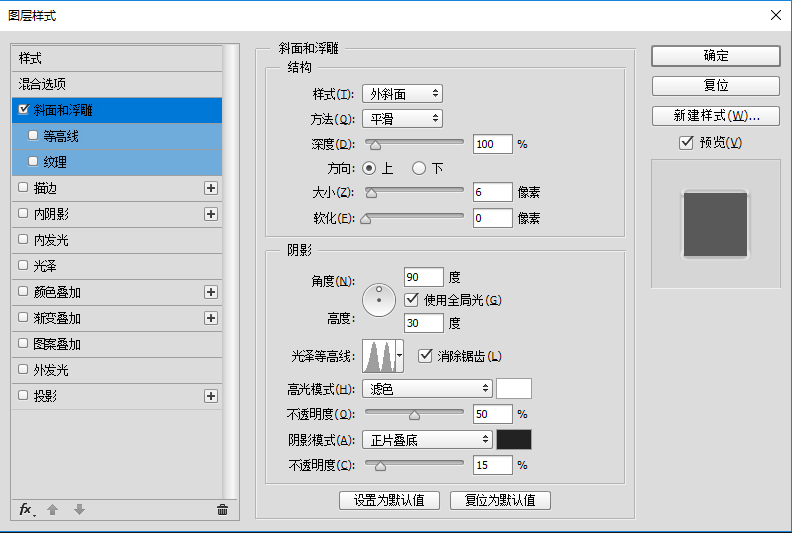
Task: Open 混合选项 settings
Action: click(x=117, y=84)
